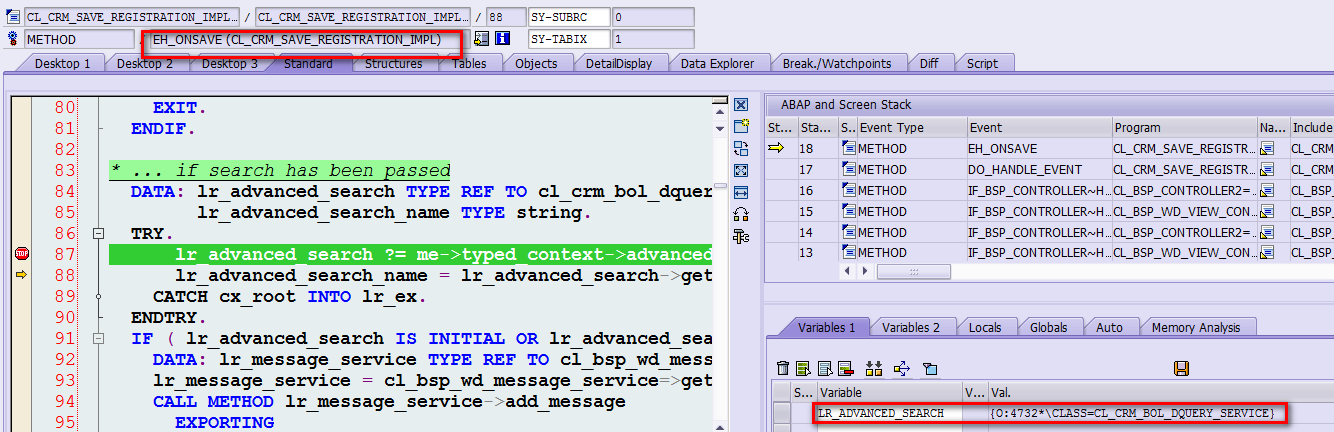The height and width of the screenshot is (432, 1334).
Task: Switch to the Desktop 1 tab
Action: (62, 63)
